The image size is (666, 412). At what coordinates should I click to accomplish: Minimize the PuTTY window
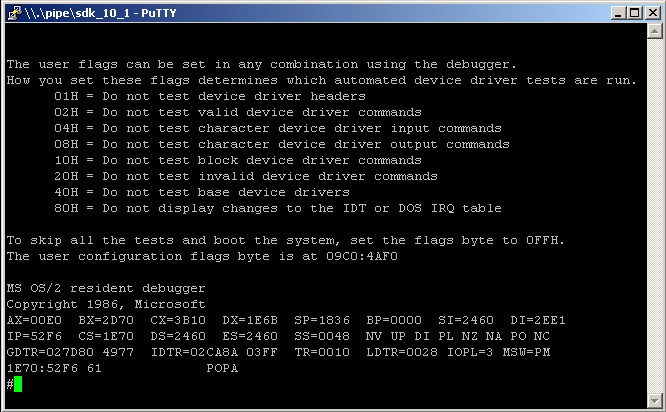point(618,13)
